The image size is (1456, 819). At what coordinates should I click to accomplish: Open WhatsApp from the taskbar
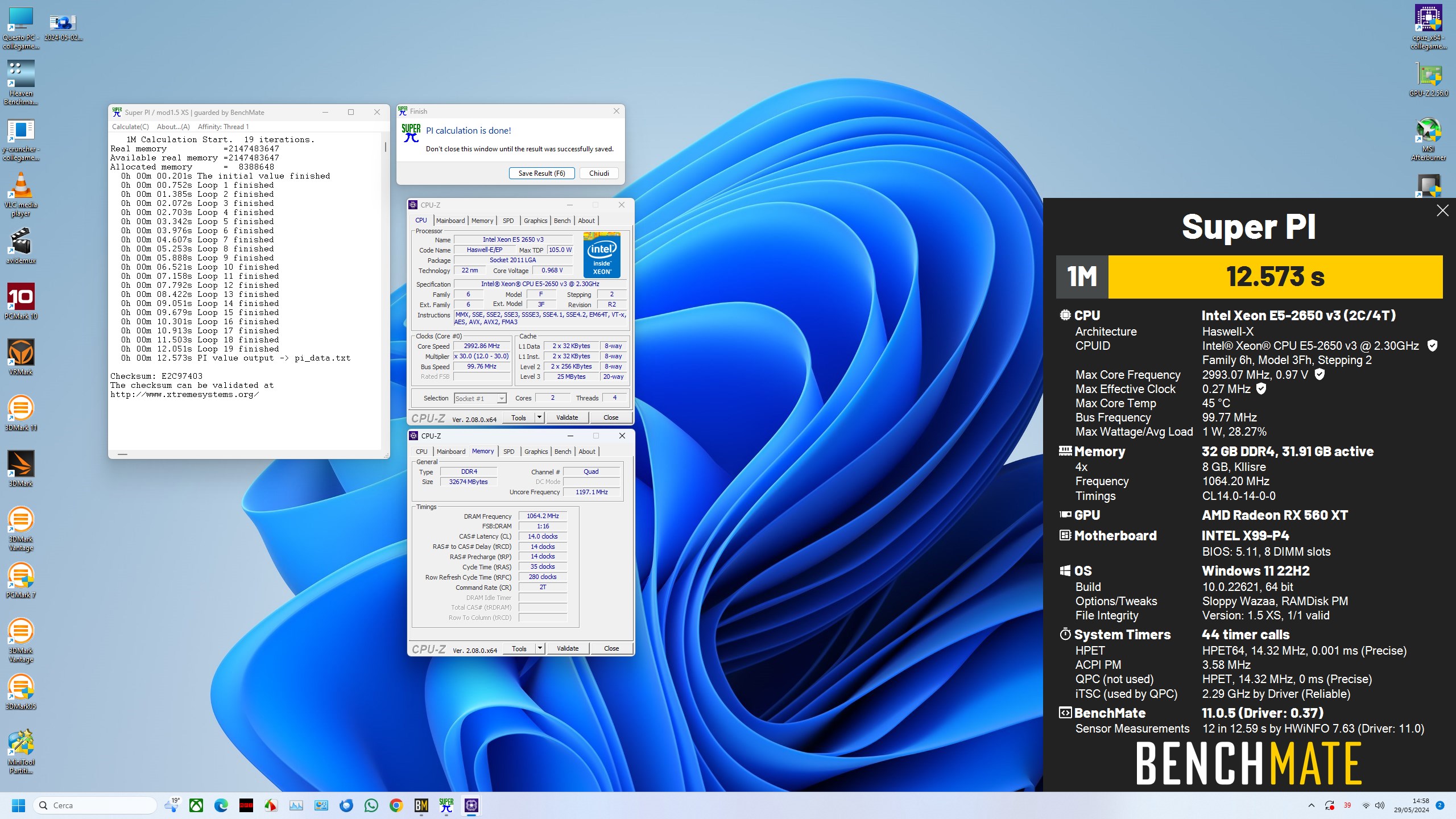pyautogui.click(x=371, y=805)
